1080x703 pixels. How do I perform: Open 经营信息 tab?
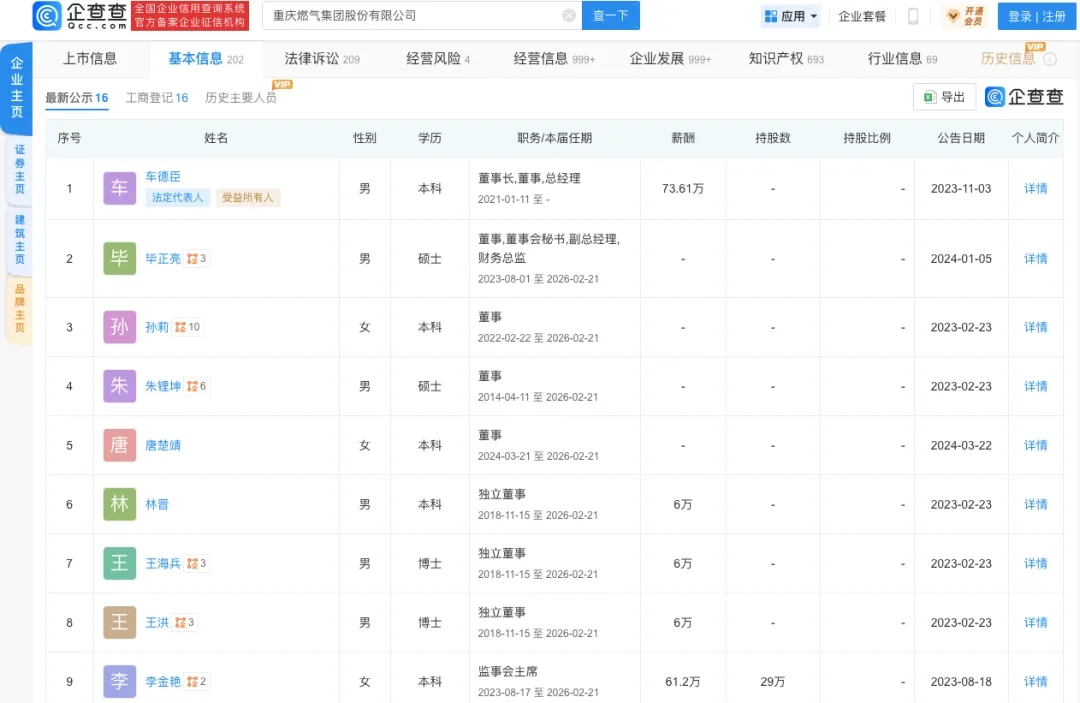(554, 59)
